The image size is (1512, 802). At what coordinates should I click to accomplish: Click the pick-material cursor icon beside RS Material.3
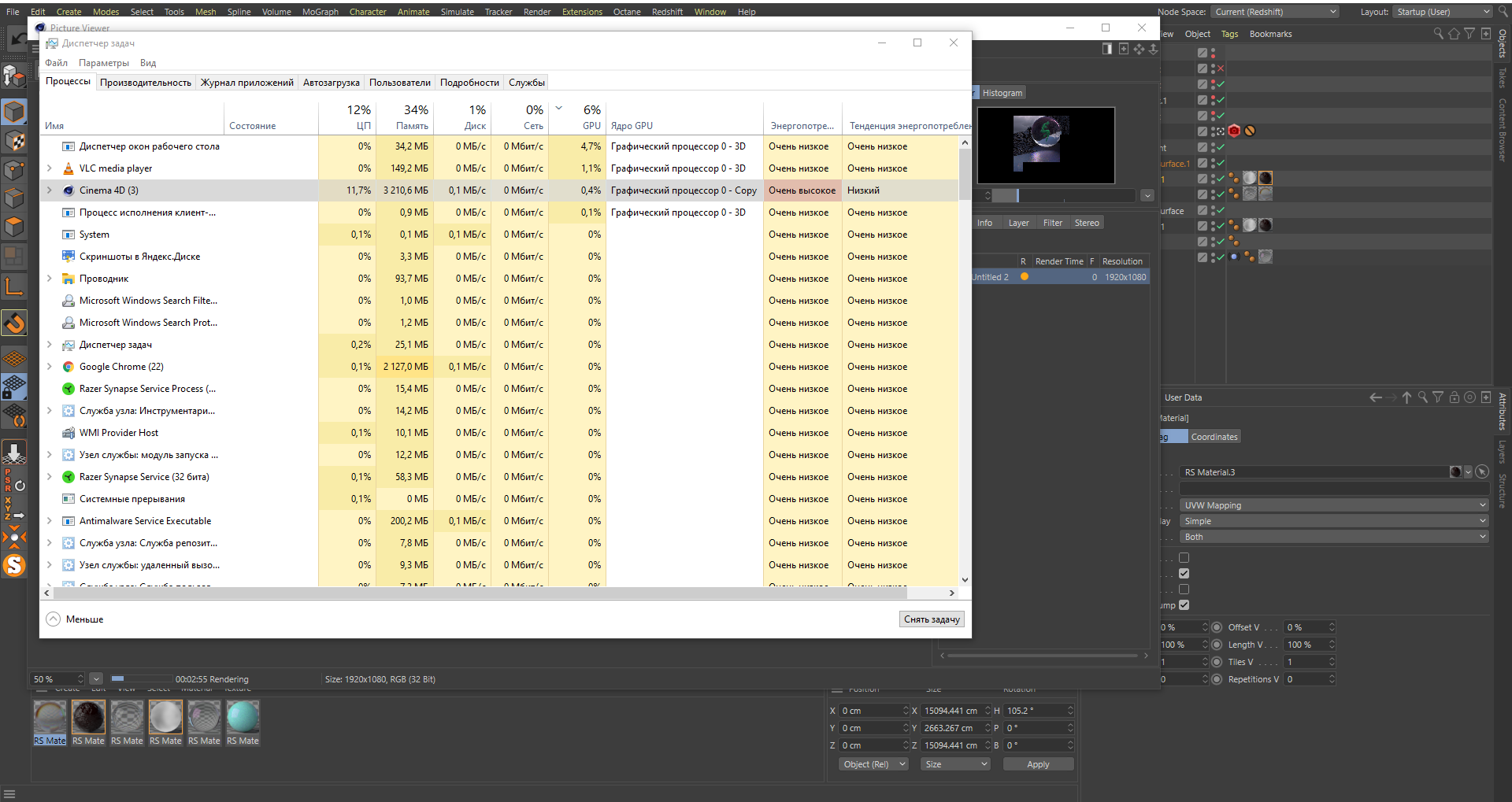coord(1482,472)
